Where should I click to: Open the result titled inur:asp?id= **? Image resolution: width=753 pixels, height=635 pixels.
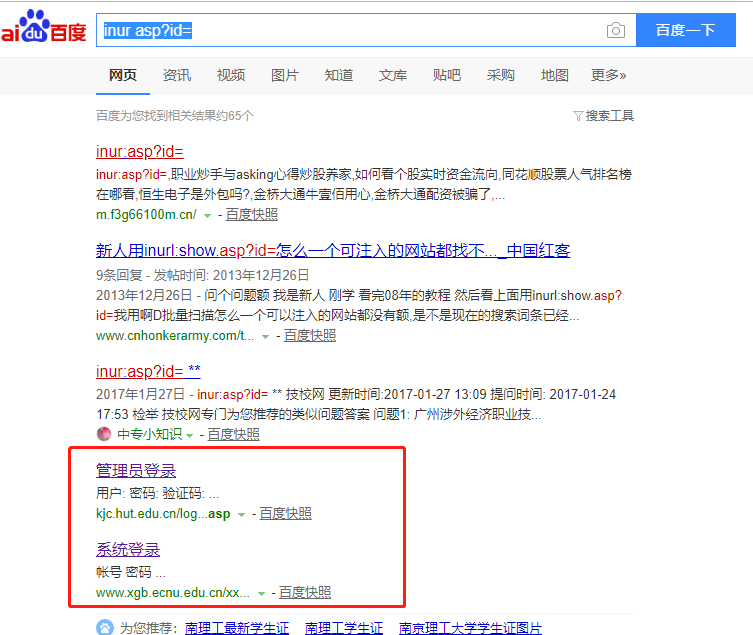(x=148, y=372)
